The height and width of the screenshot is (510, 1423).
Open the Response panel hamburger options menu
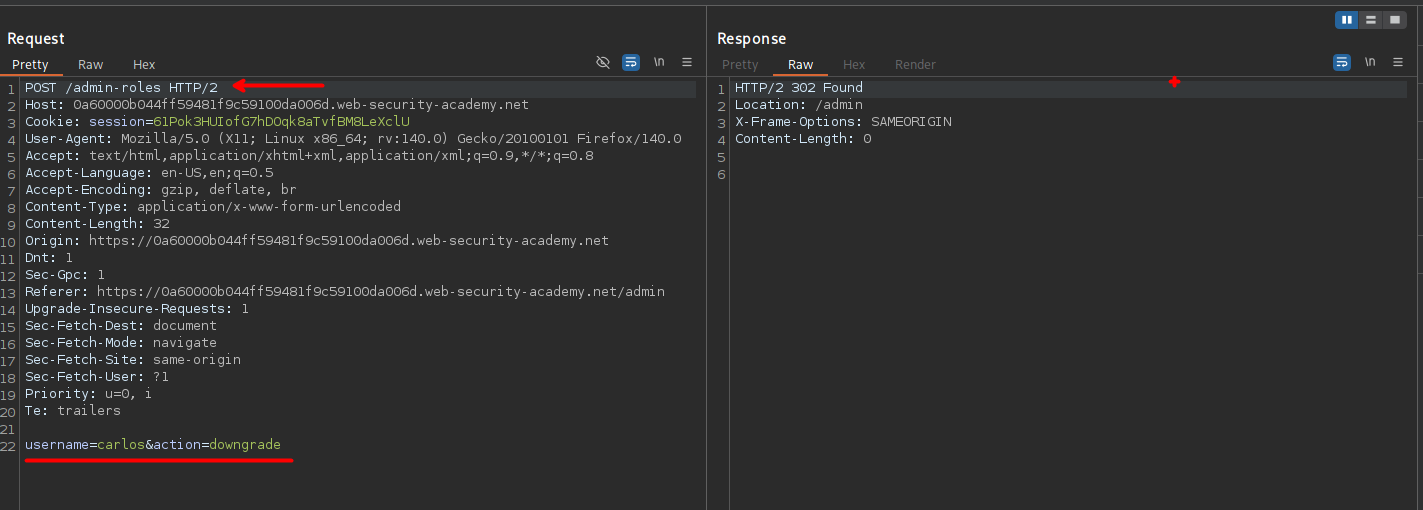click(x=1397, y=62)
